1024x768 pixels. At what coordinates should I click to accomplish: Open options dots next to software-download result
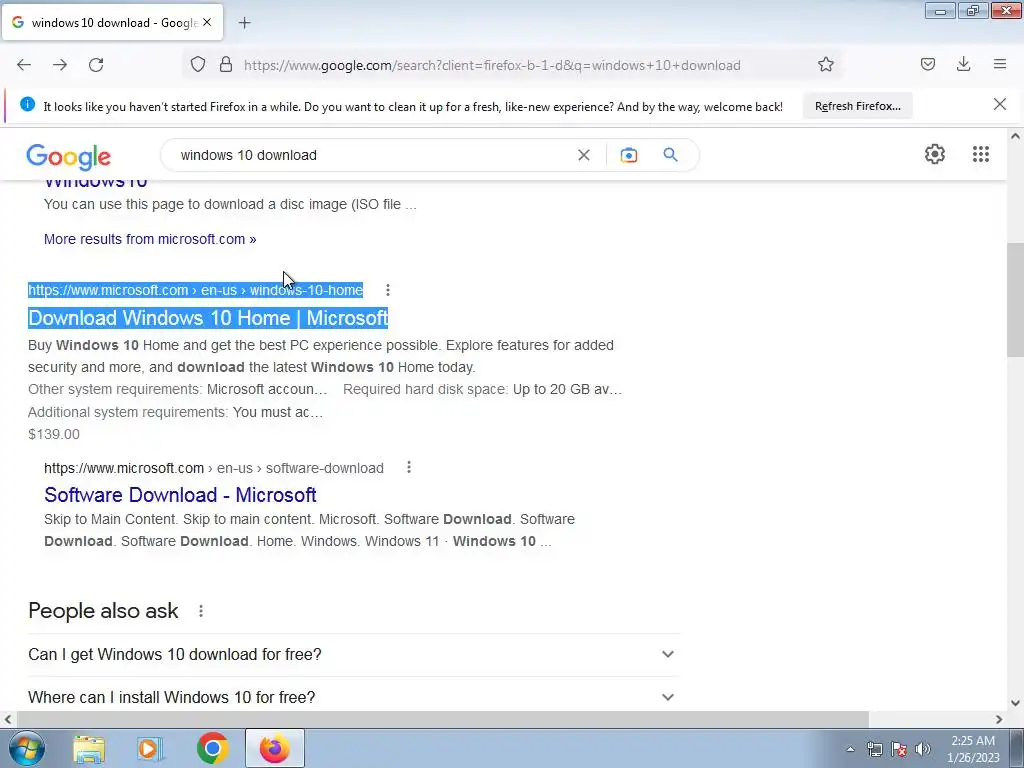click(409, 468)
